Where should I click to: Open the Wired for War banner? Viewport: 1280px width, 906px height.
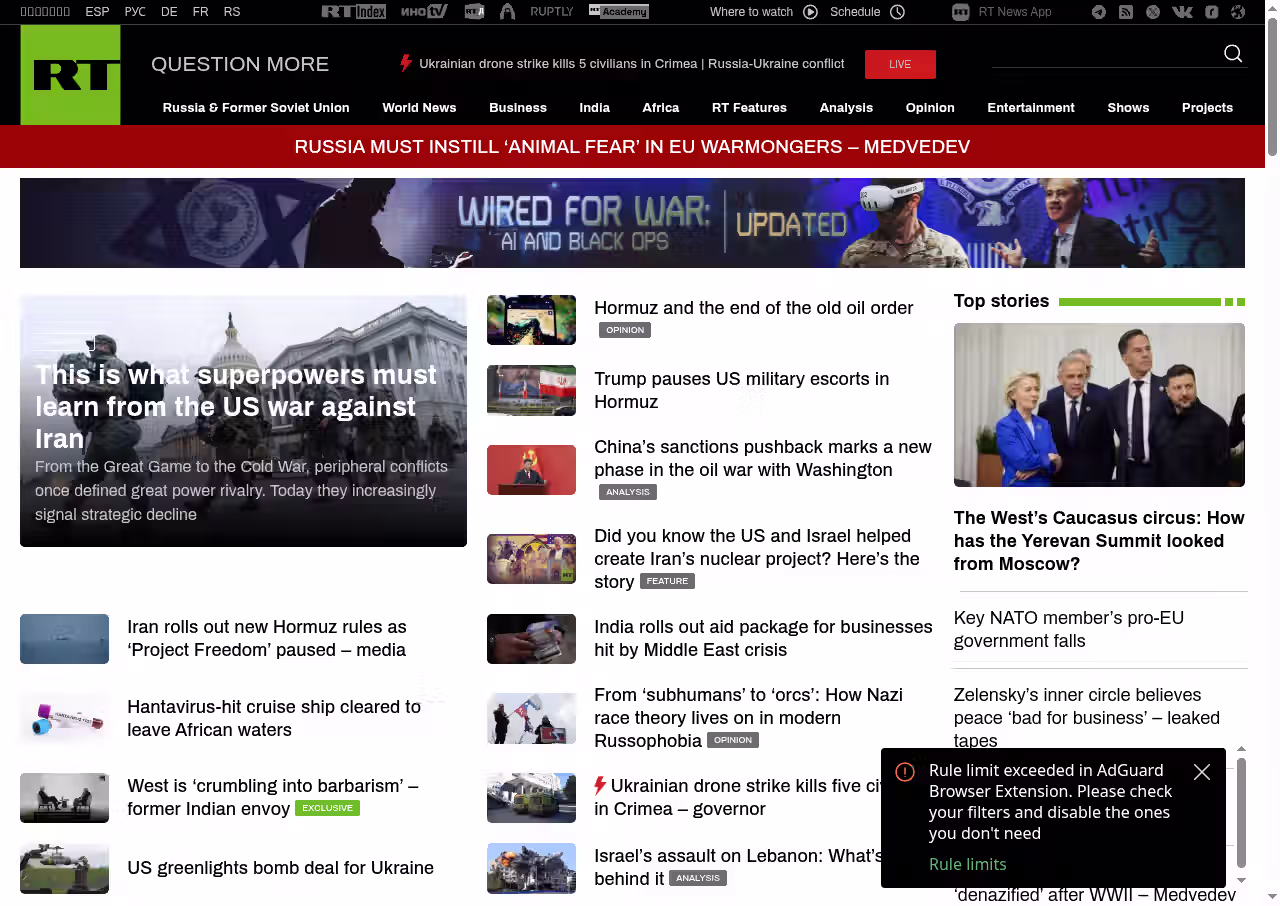pyautogui.click(x=632, y=223)
